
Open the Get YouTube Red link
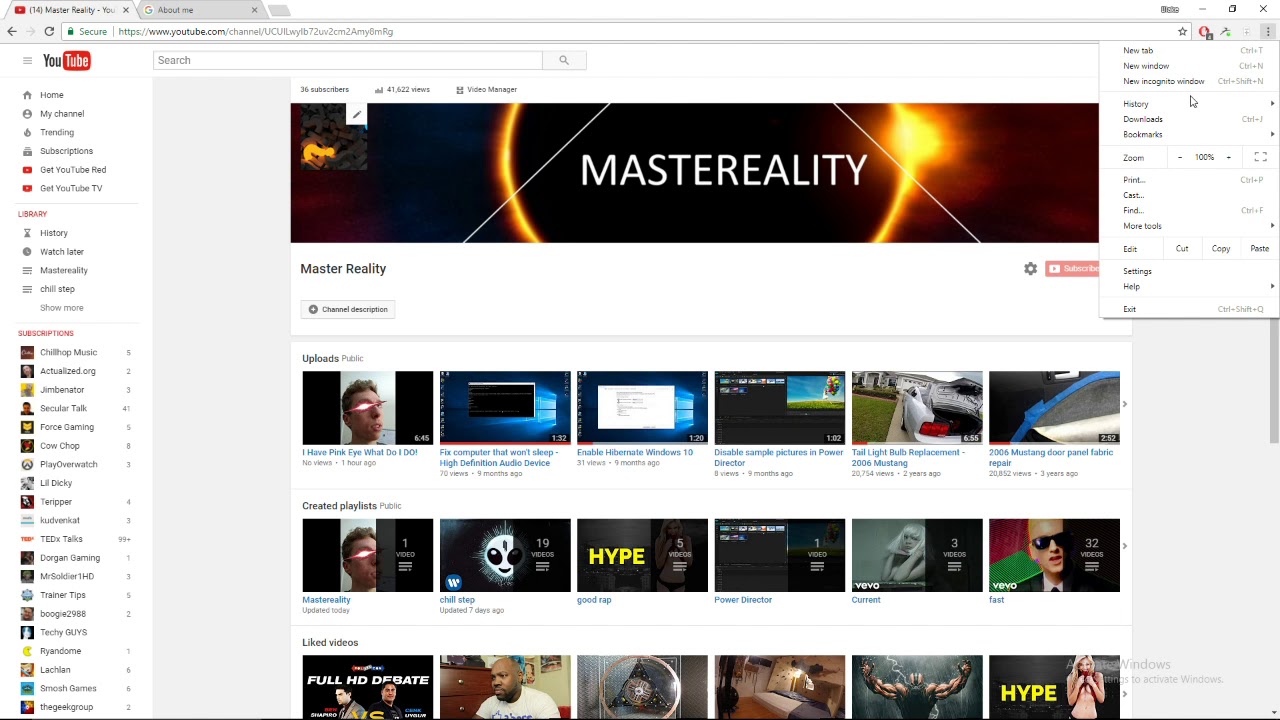(72, 169)
